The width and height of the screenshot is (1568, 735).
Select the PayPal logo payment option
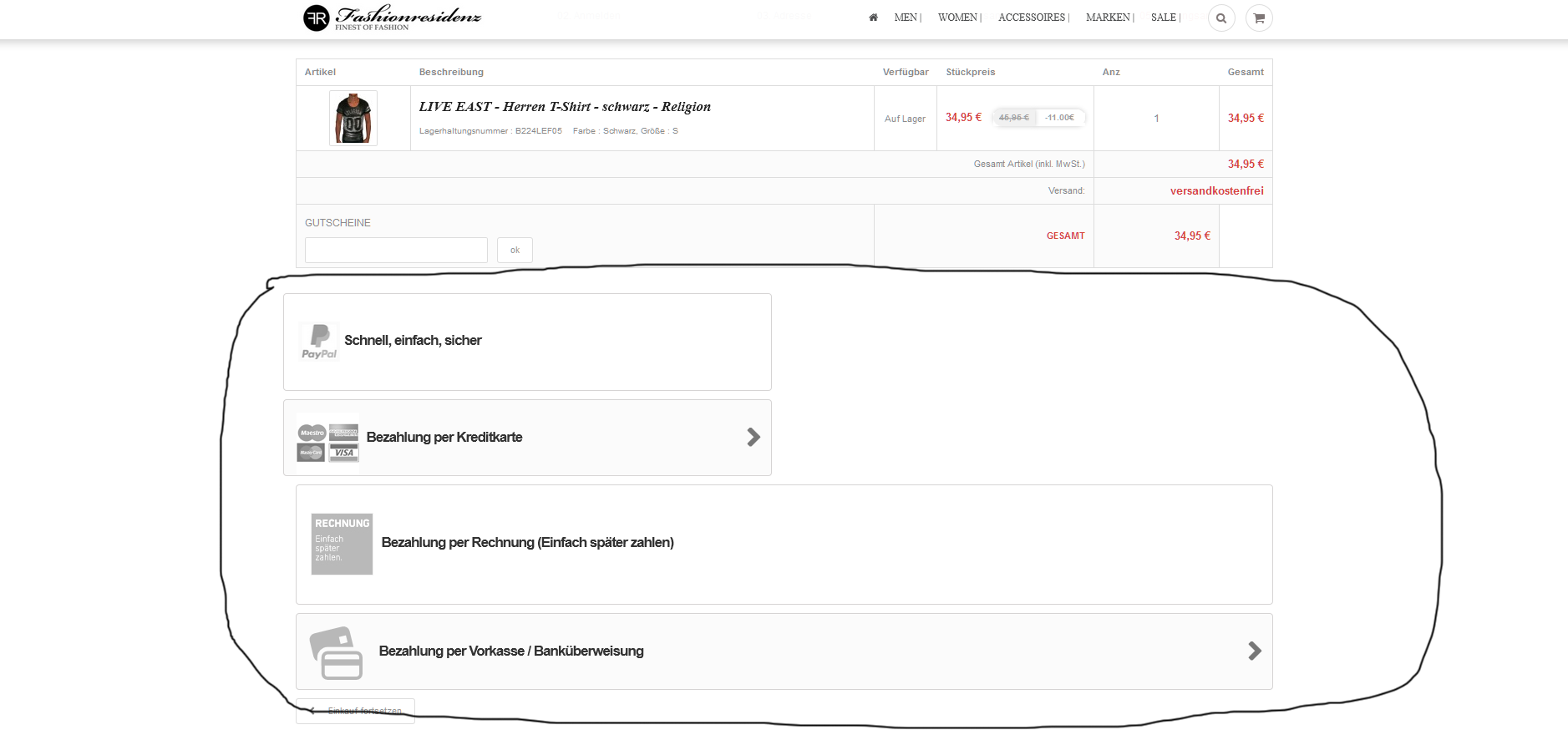pyautogui.click(x=319, y=342)
